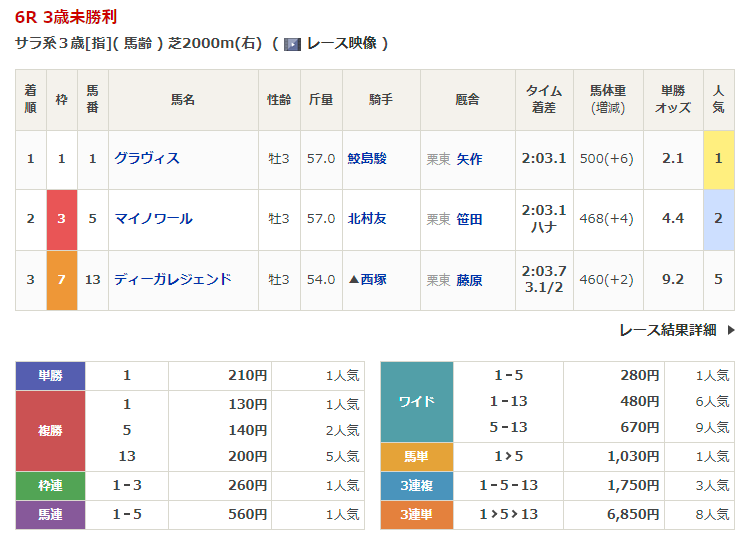
Task: Open horse ディーガレジェンド profile link
Action: [173, 279]
